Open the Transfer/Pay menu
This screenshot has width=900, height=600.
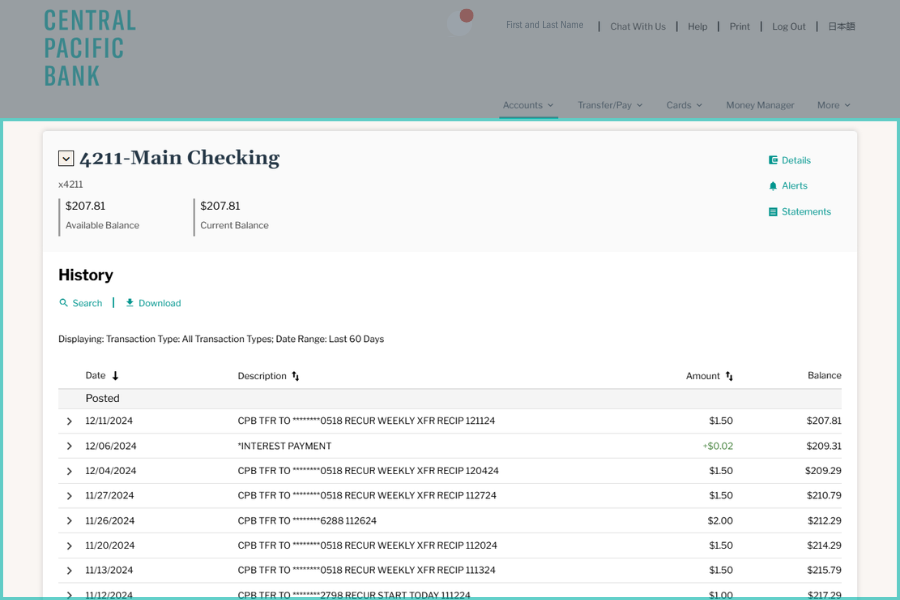pyautogui.click(x=609, y=105)
